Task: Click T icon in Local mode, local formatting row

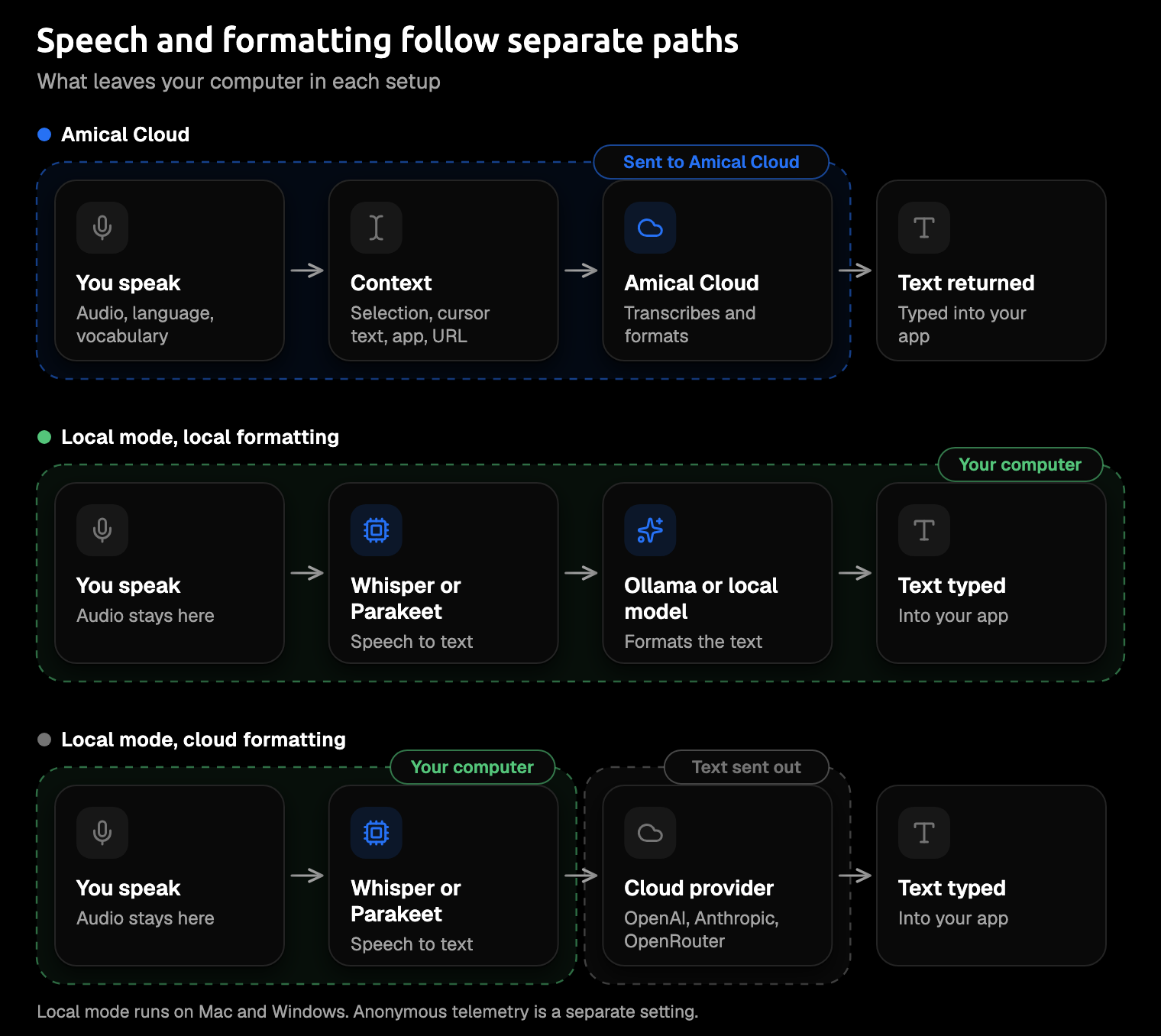Action: pyautogui.click(x=924, y=530)
